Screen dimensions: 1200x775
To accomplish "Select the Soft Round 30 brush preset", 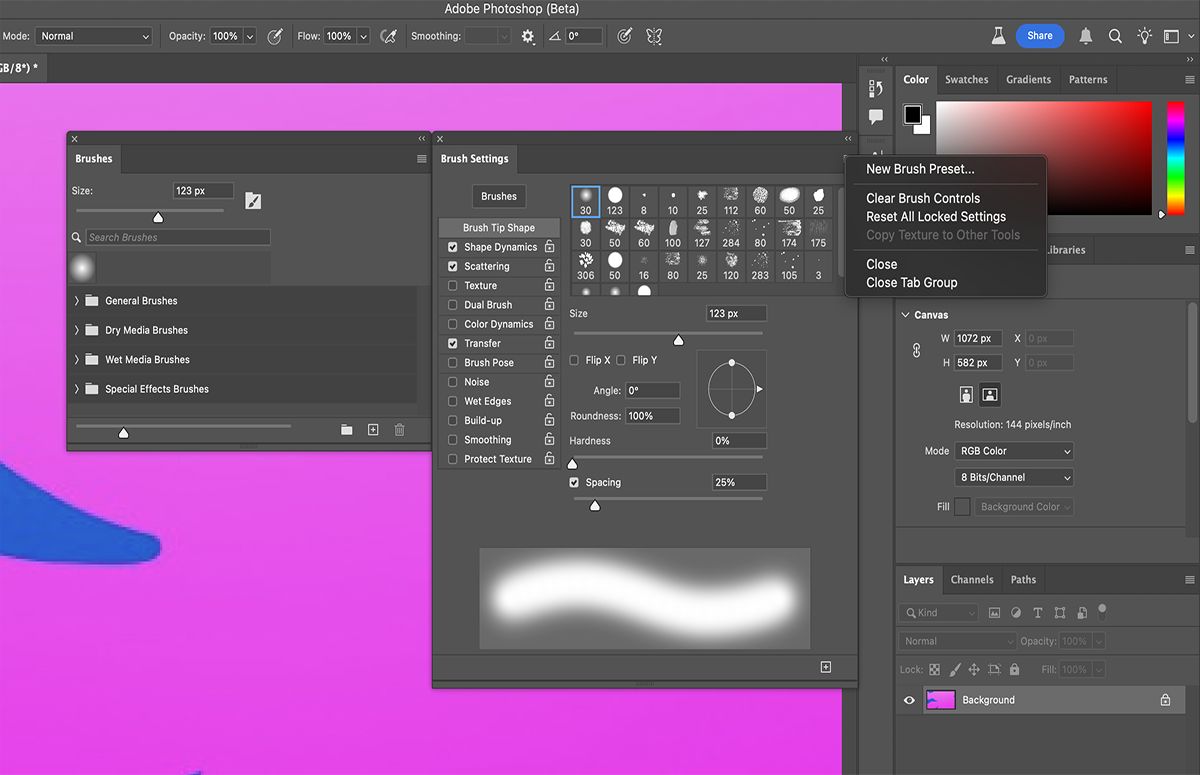I will [585, 198].
